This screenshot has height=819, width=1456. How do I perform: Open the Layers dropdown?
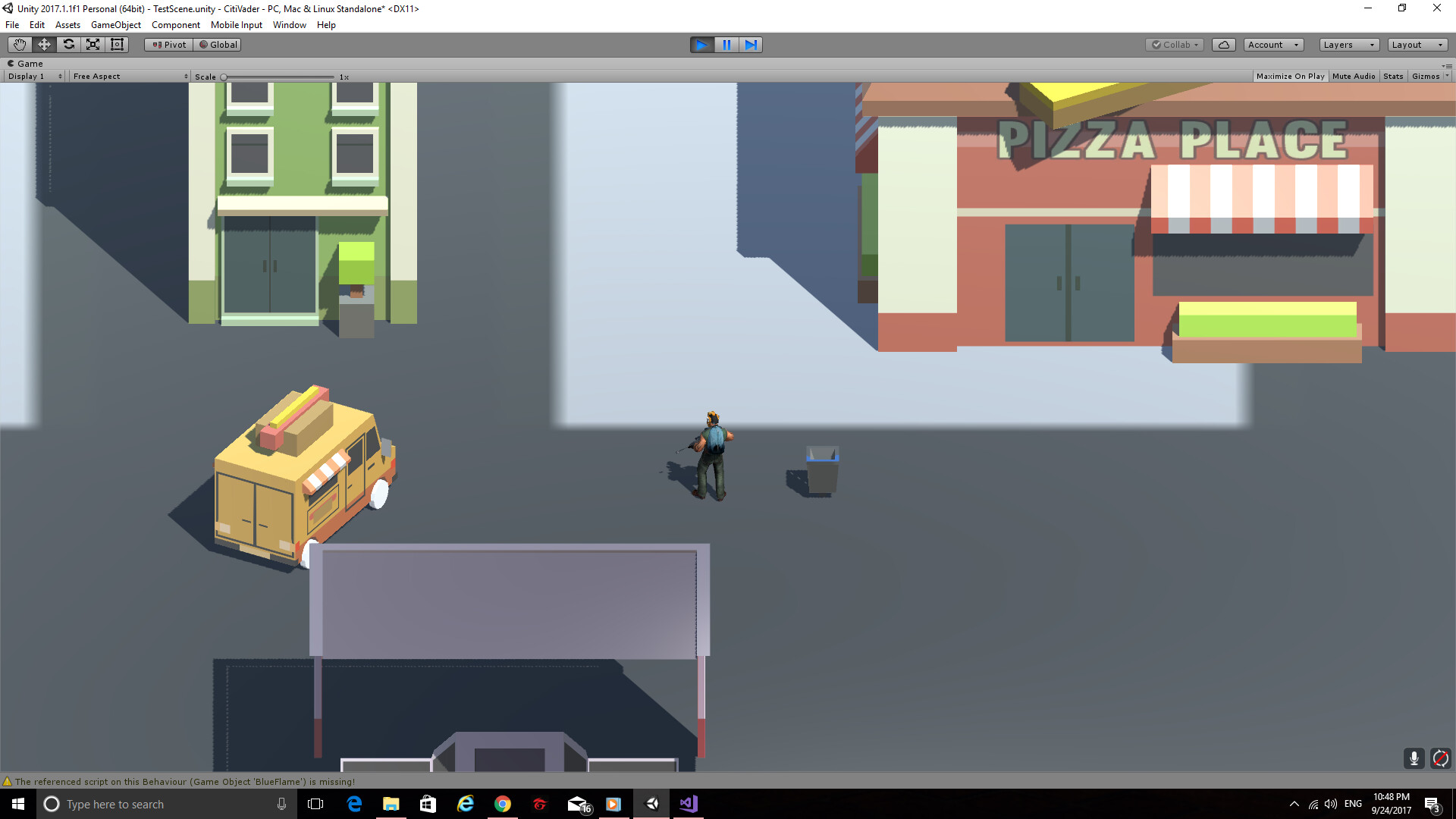(x=1348, y=45)
